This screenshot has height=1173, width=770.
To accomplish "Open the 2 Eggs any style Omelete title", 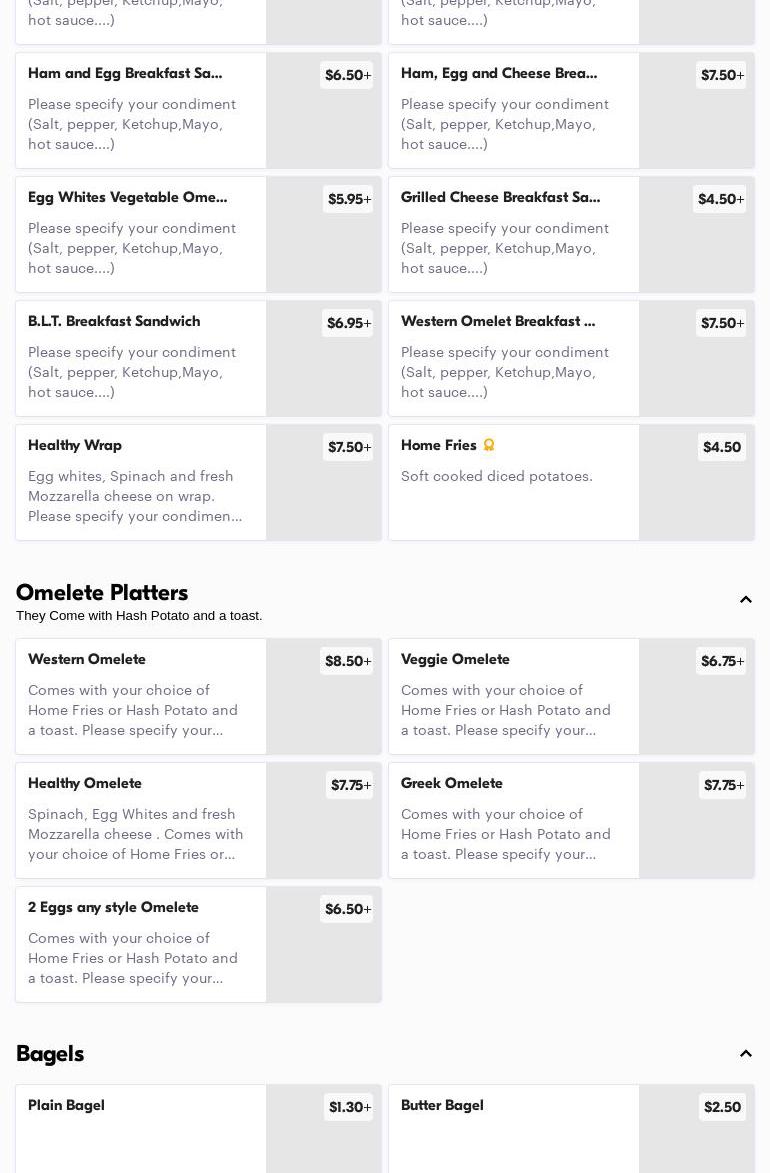I will tap(113, 907).
